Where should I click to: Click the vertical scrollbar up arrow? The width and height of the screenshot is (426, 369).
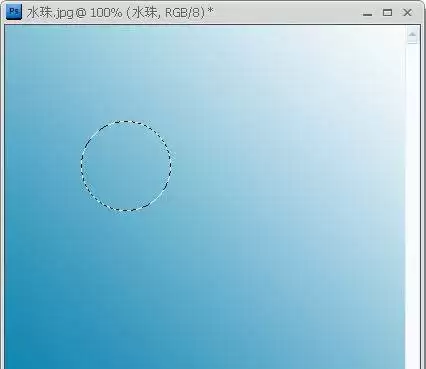point(412,34)
